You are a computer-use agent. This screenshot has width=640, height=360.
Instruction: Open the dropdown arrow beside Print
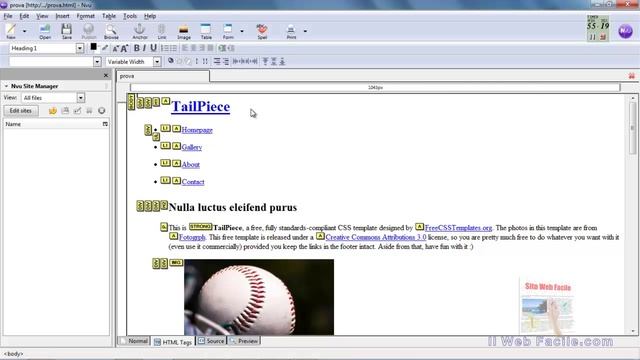(305, 31)
